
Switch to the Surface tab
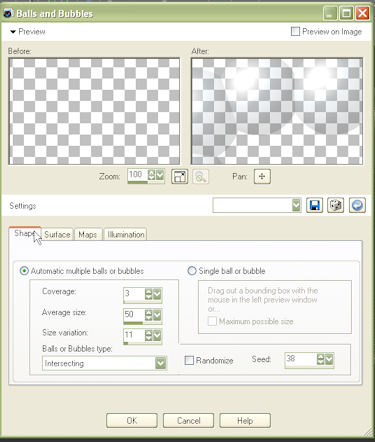point(57,234)
